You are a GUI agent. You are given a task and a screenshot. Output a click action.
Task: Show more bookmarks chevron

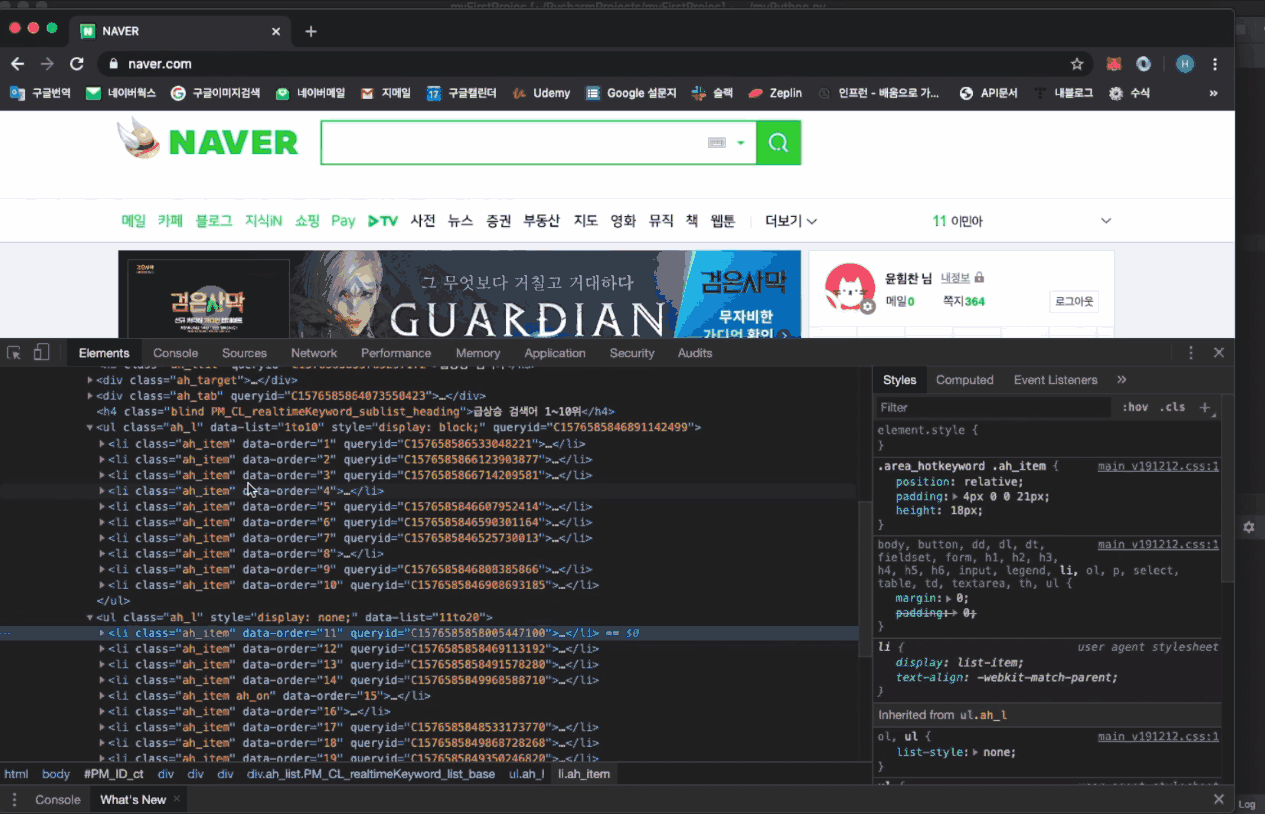(1213, 93)
